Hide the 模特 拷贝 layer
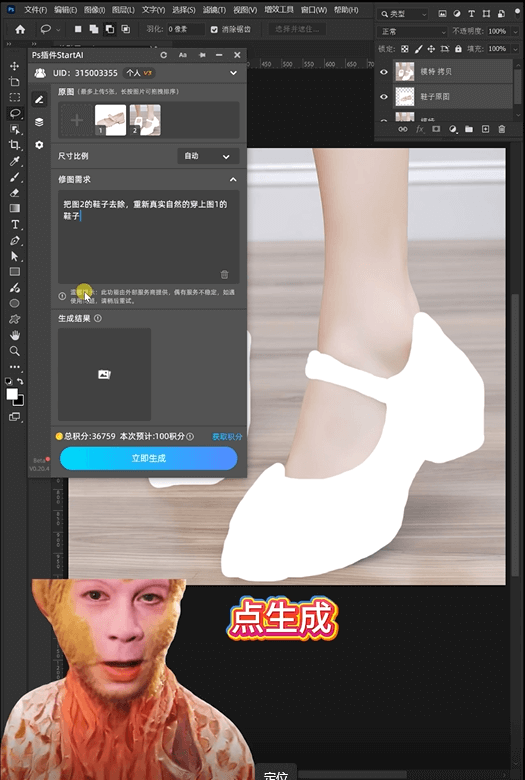Image resolution: width=525 pixels, height=780 pixels. (x=384, y=72)
